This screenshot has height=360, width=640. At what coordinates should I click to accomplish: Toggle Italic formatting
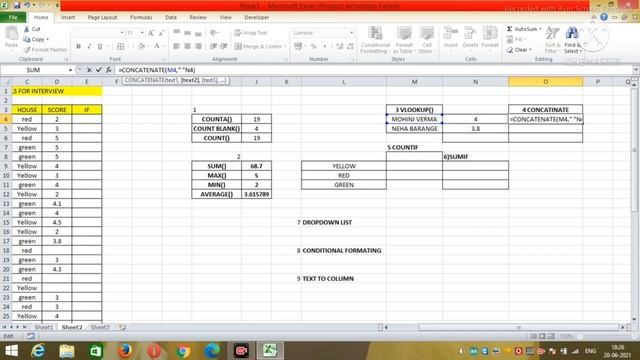(x=89, y=47)
